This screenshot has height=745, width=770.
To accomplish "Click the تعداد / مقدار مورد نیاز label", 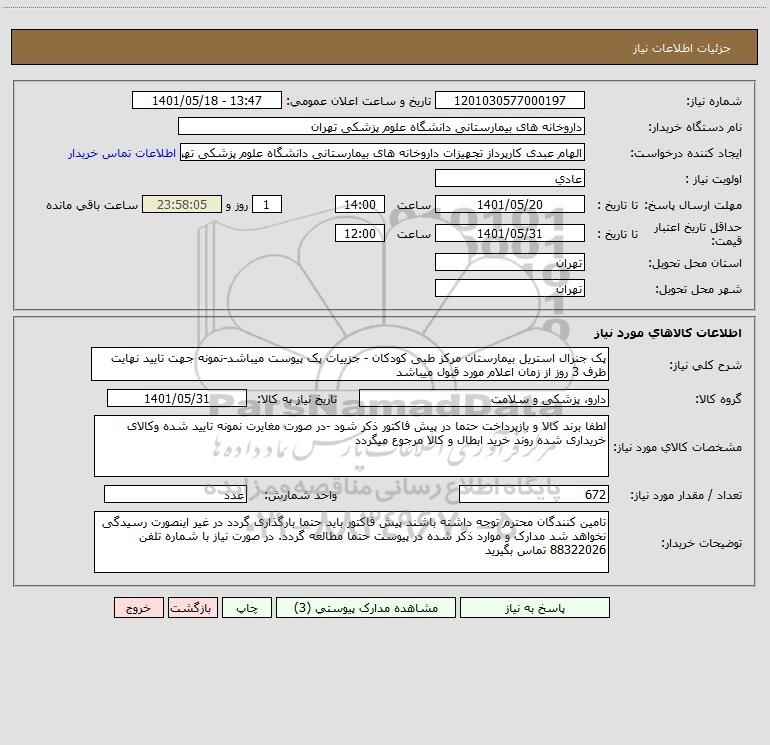I will point(686,495).
